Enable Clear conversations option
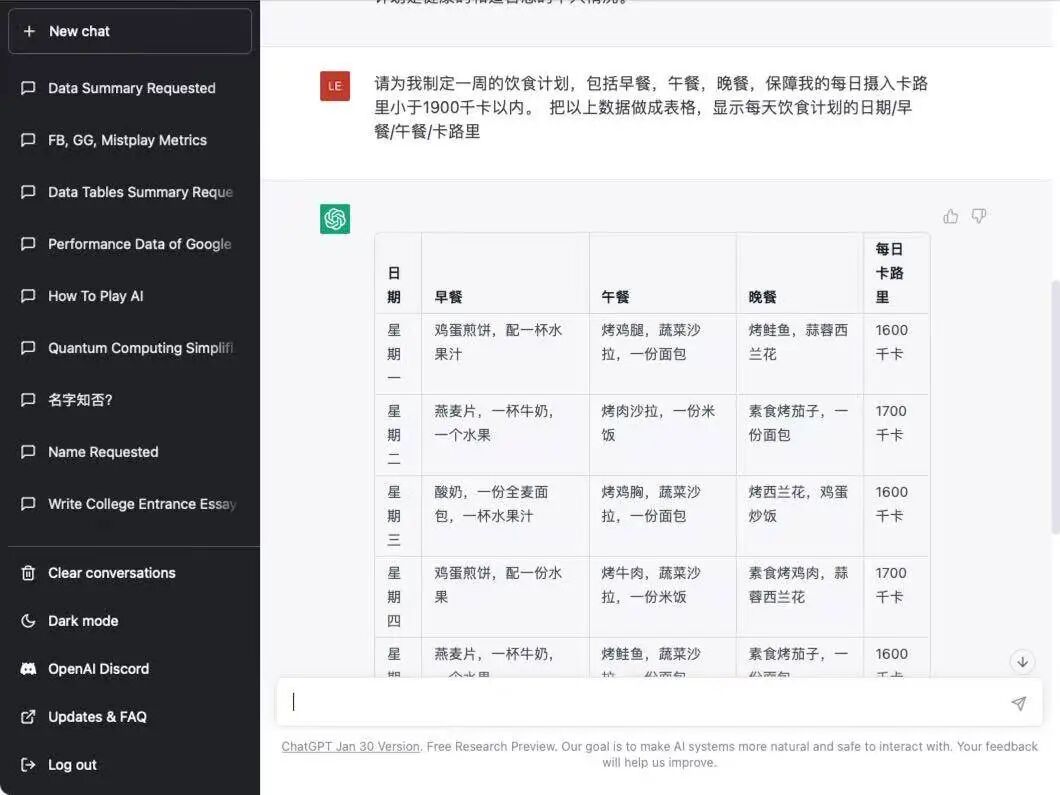Screen dimensions: 1060x795 tap(110, 573)
